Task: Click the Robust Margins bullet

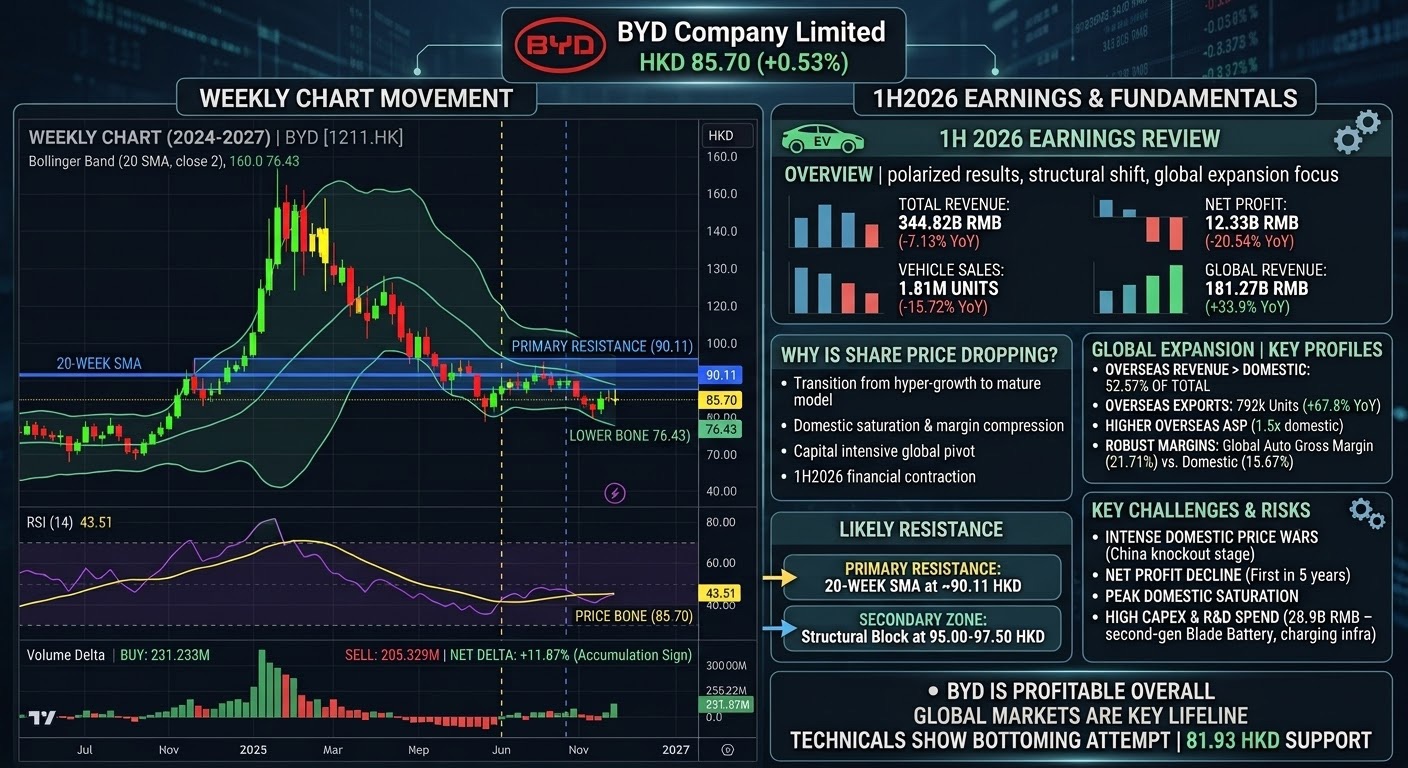Action: click(1239, 453)
